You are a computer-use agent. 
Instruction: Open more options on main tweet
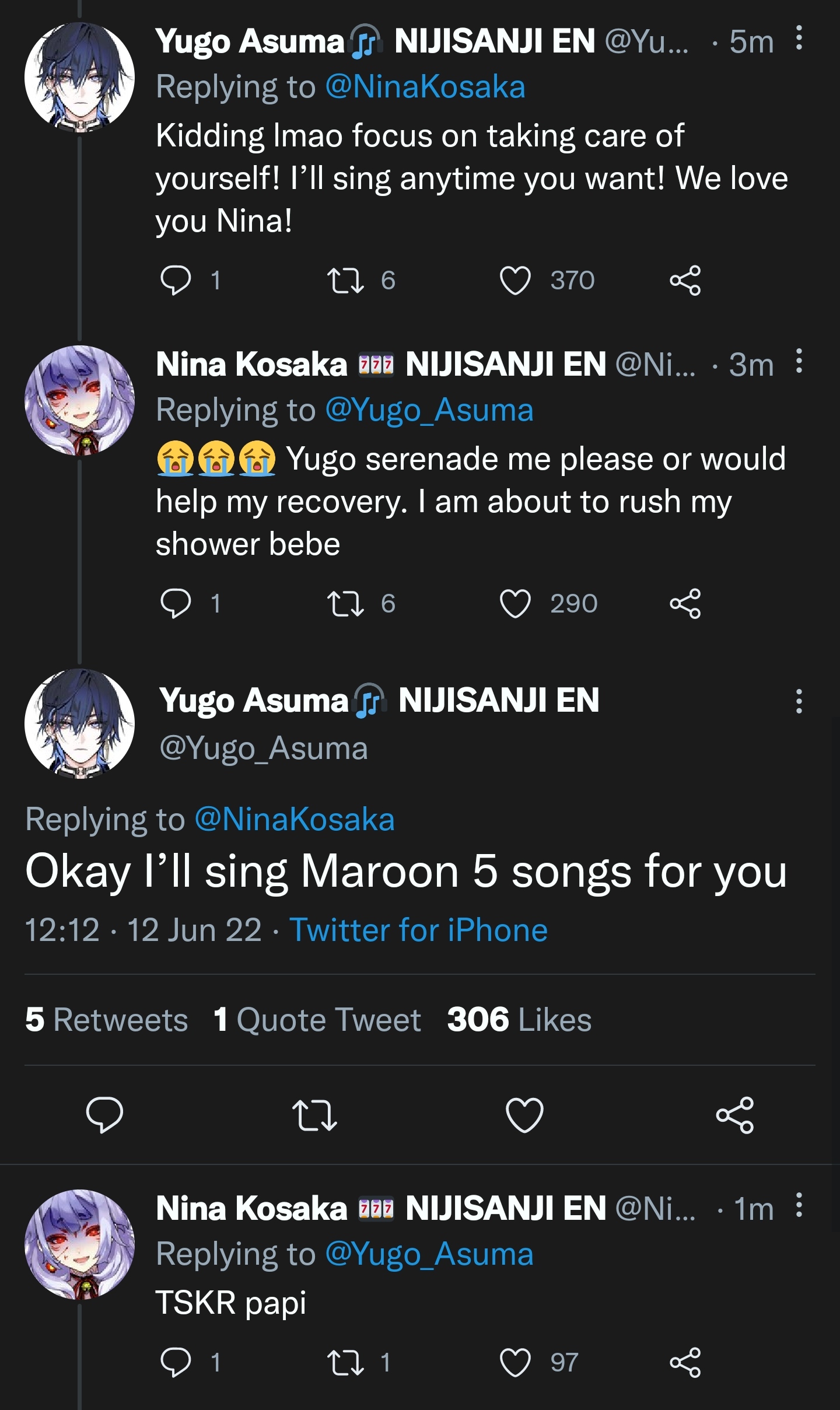pos(799,701)
